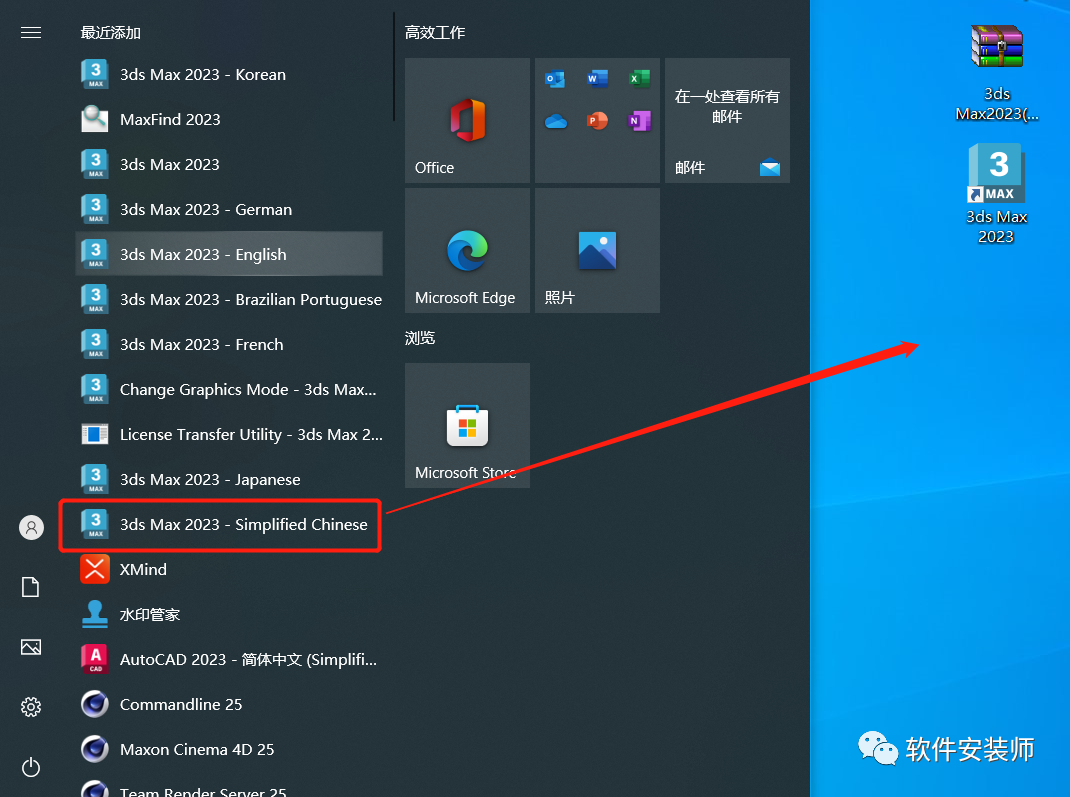Open Settings gear in Start sidebar

tap(31, 707)
